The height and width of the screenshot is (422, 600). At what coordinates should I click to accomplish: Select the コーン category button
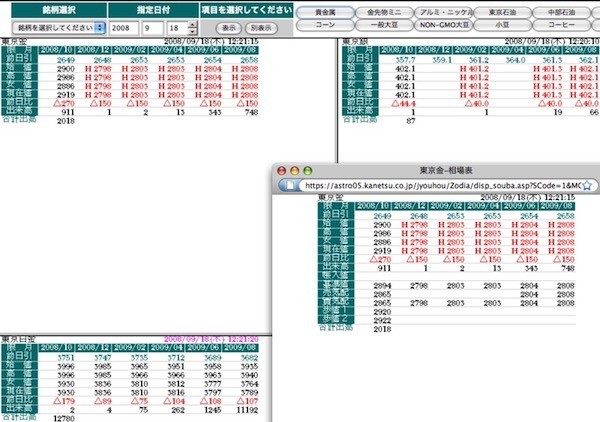tap(325, 25)
